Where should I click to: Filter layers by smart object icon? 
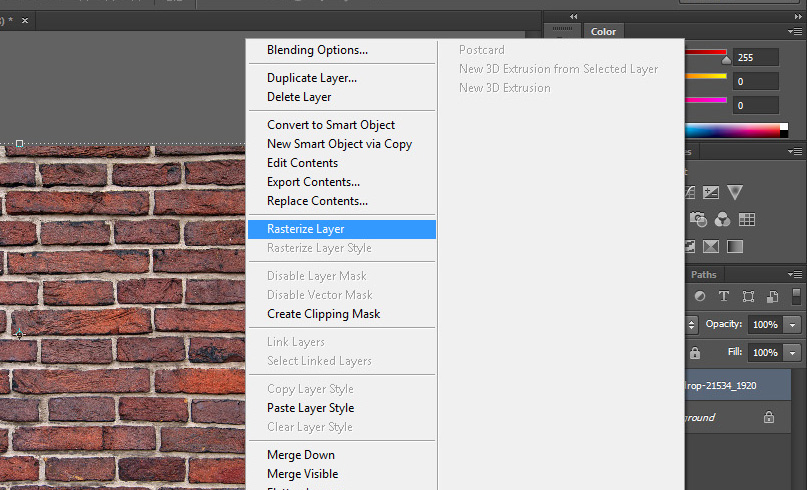tap(772, 297)
